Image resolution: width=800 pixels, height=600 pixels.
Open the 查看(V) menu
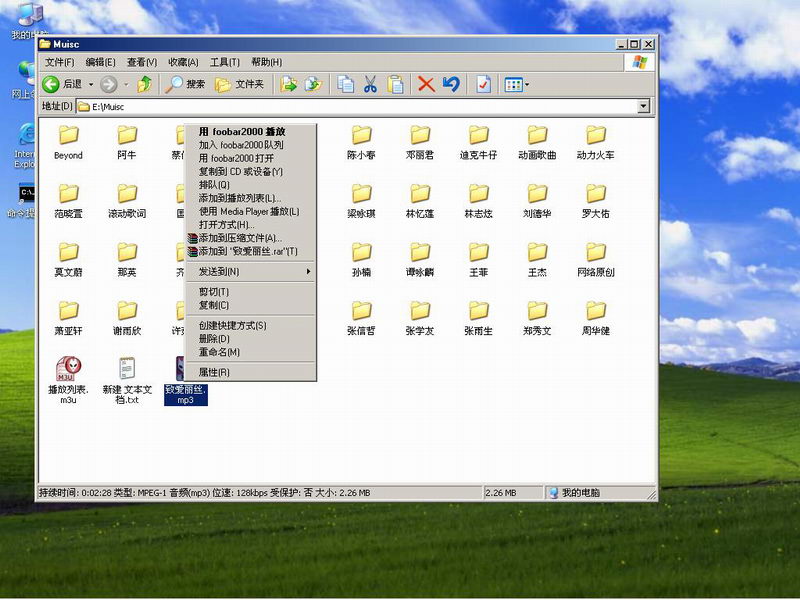pyautogui.click(x=142, y=62)
